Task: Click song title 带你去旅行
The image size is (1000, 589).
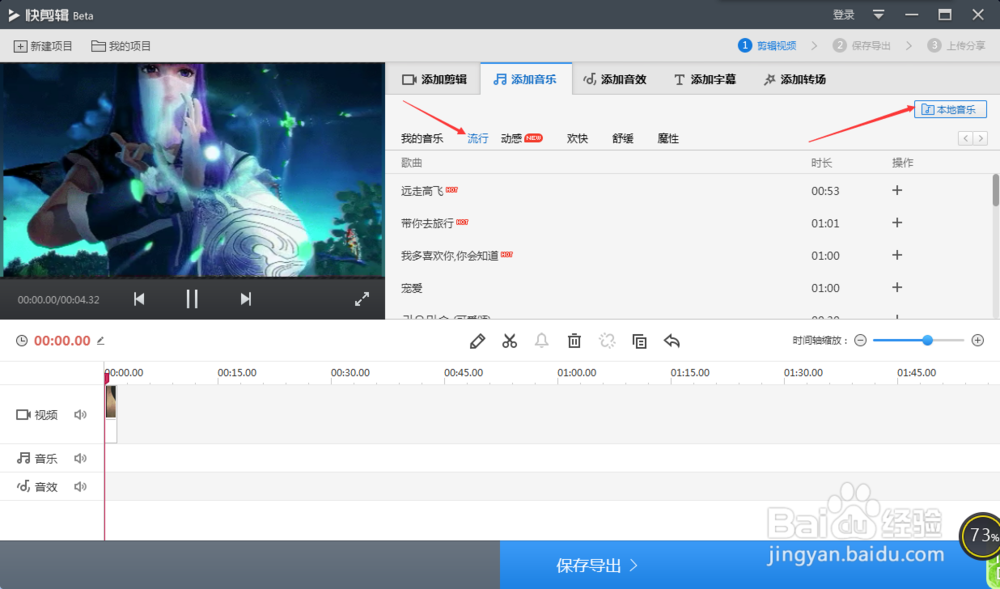Action: [x=427, y=223]
